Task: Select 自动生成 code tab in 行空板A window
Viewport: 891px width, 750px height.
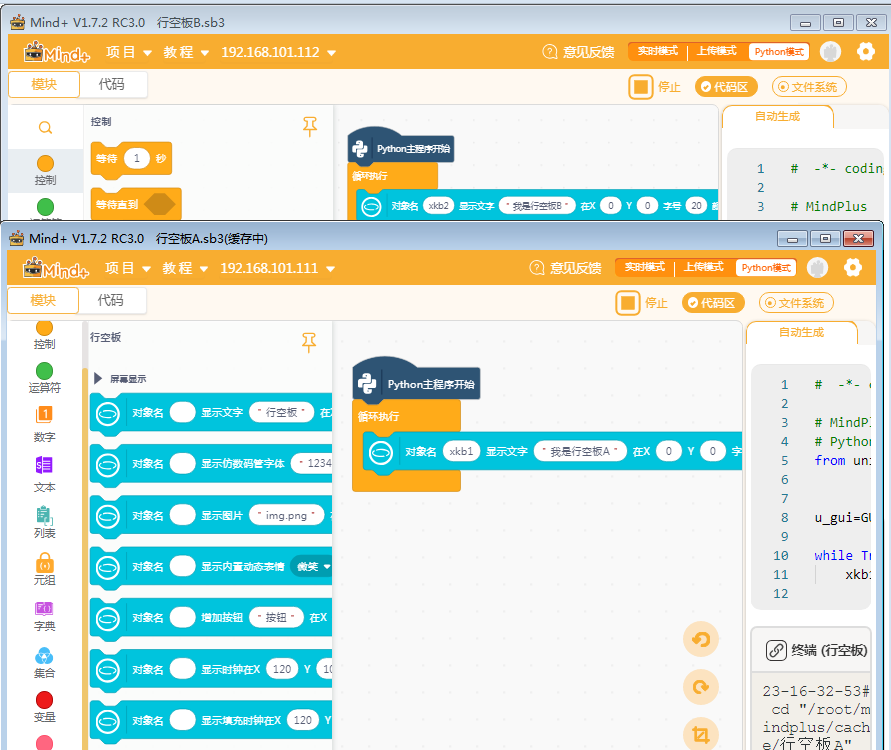Action: (x=801, y=332)
